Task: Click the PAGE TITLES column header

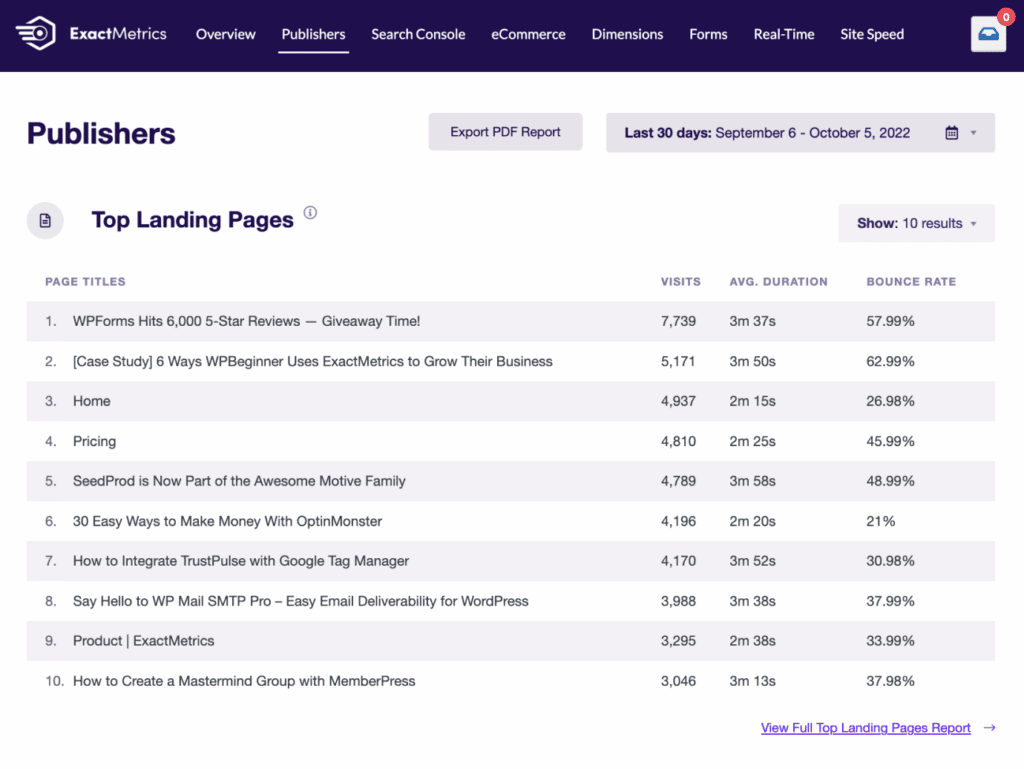Action: 85,281
